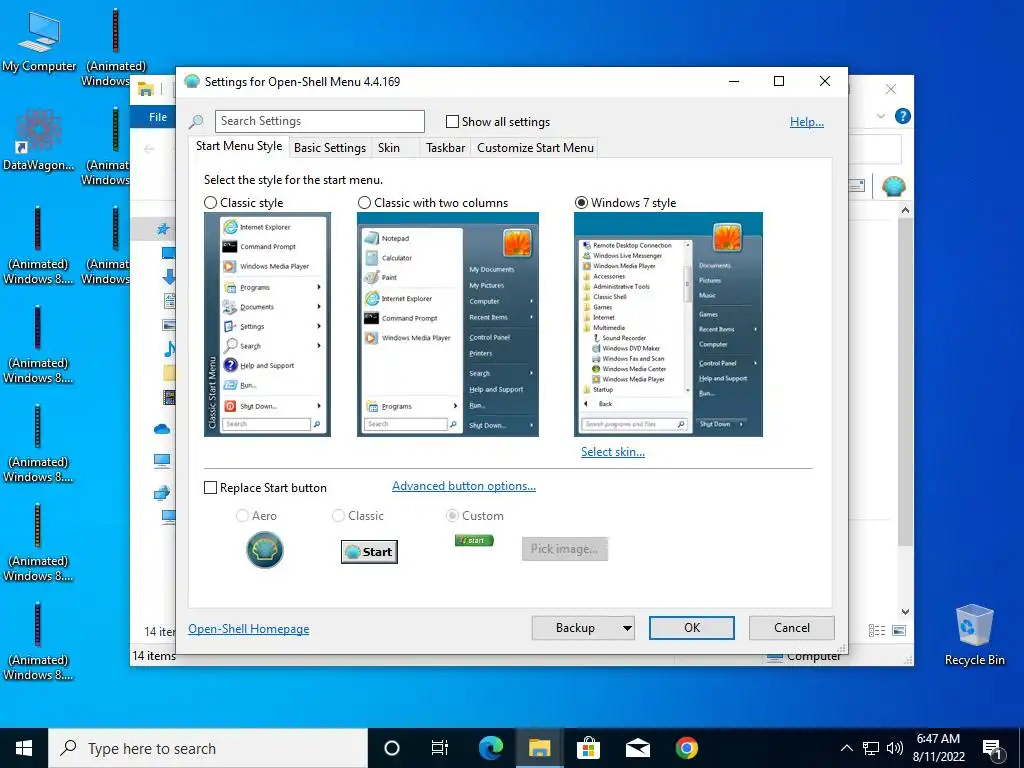
Task: Launch Google Chrome from the taskbar
Action: (686, 748)
